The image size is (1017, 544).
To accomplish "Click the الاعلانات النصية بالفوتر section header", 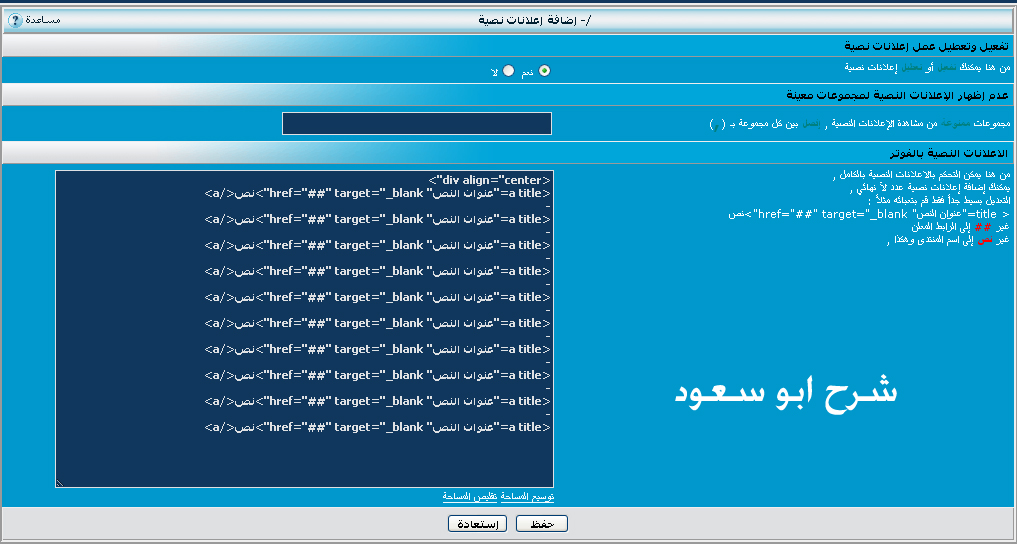I will [950, 153].
